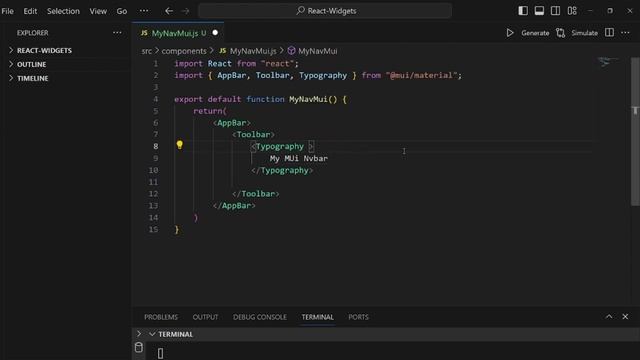Toggle bottom panel visibility
The height and width of the screenshot is (360, 640).
click(x=539, y=11)
